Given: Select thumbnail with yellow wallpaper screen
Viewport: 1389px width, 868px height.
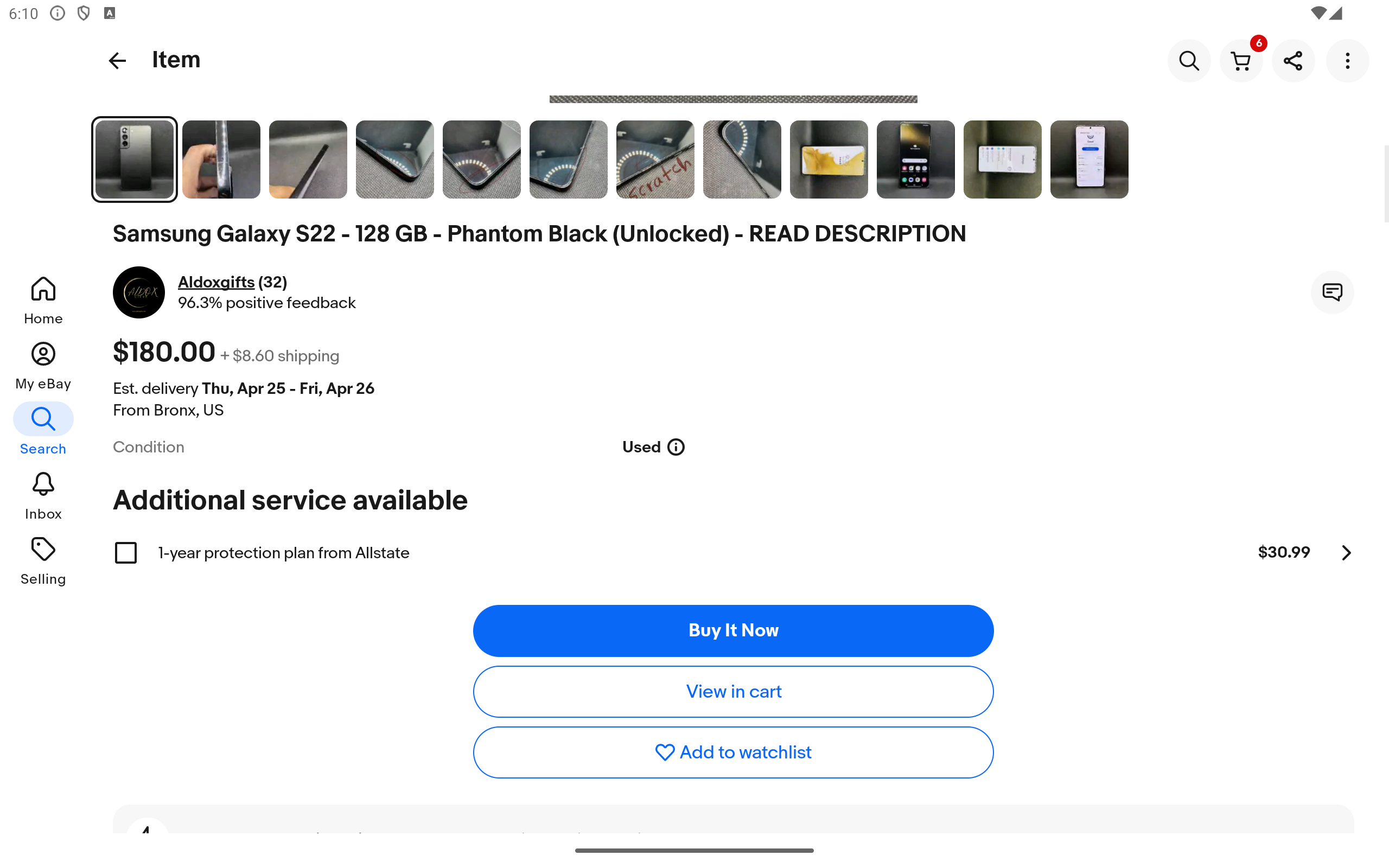Looking at the screenshot, I should (x=829, y=159).
